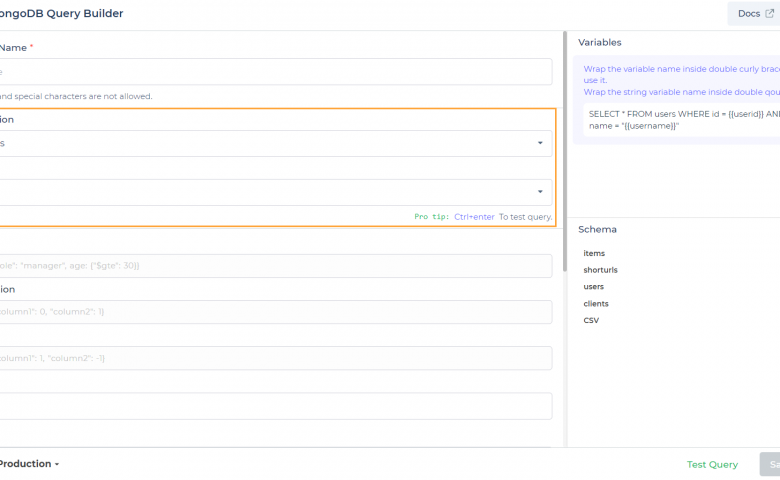This screenshot has width=780, height=480.
Task: Open the clients schema entry
Action: tap(596, 304)
